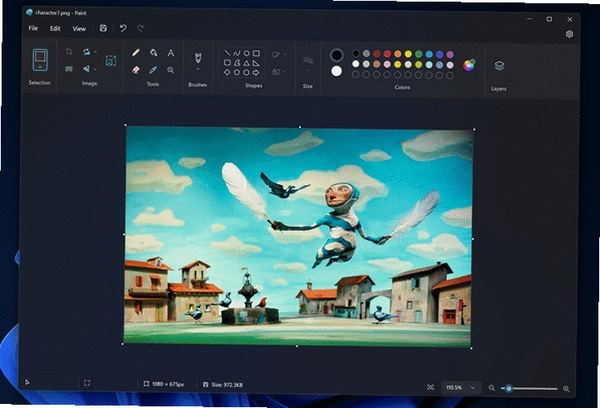Select the Eraser tool
The height and width of the screenshot is (408, 600).
[136, 70]
